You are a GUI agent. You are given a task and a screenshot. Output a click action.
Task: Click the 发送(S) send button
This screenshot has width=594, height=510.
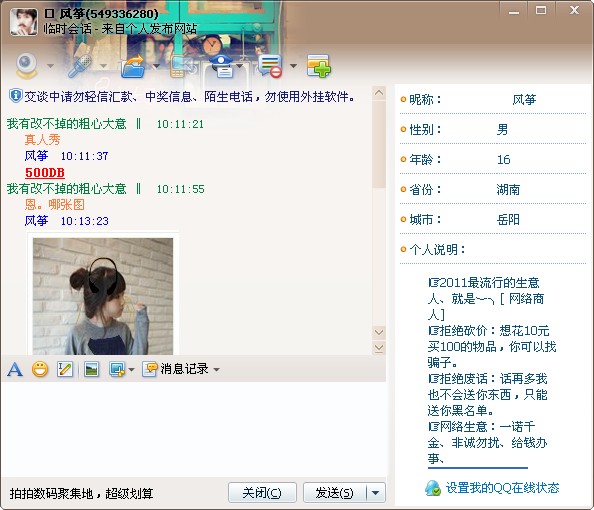coord(335,493)
